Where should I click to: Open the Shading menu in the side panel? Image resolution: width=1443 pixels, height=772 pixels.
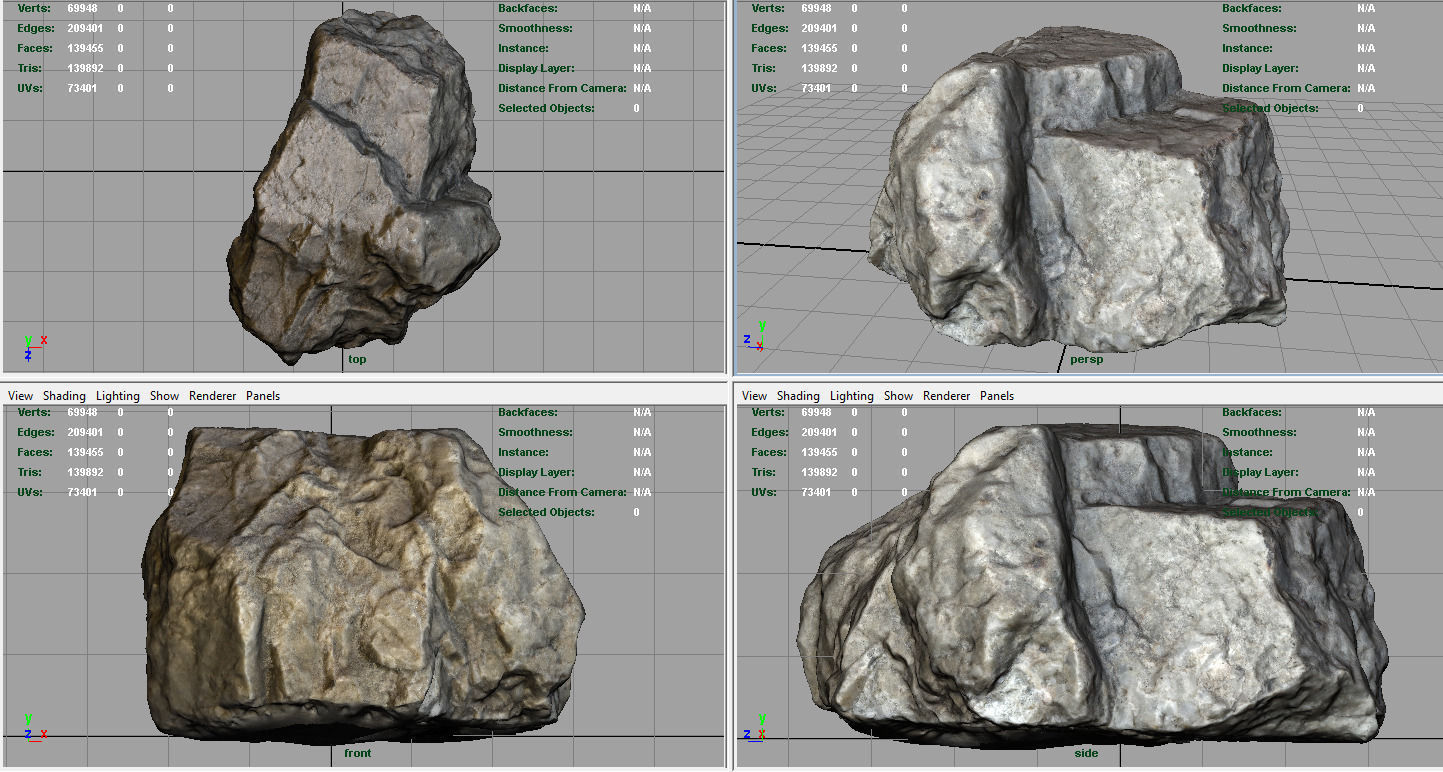[798, 396]
